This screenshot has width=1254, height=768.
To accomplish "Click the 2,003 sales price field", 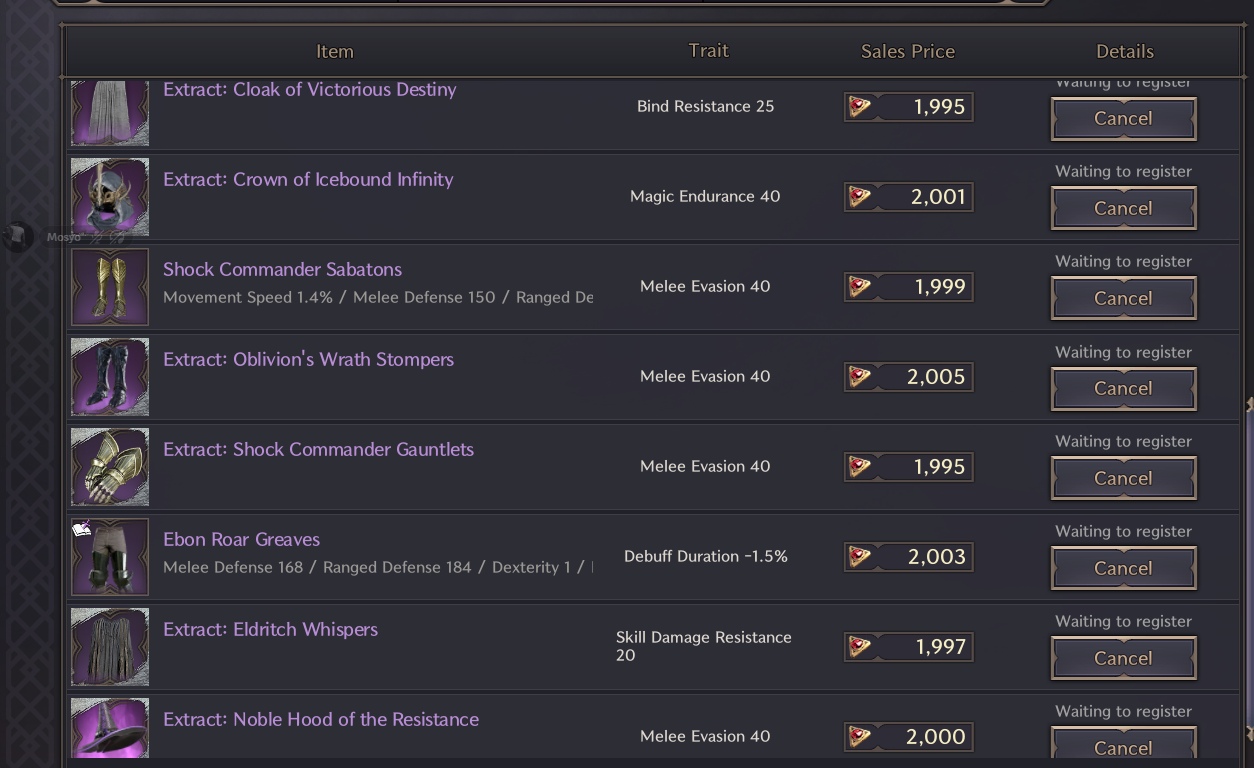I will [x=908, y=557].
